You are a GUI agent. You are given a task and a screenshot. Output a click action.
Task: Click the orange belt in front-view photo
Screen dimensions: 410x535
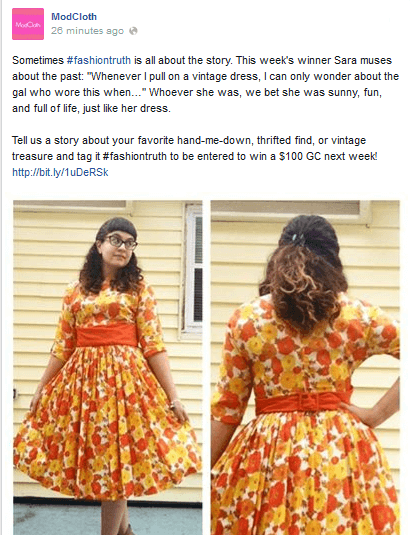click(106, 335)
